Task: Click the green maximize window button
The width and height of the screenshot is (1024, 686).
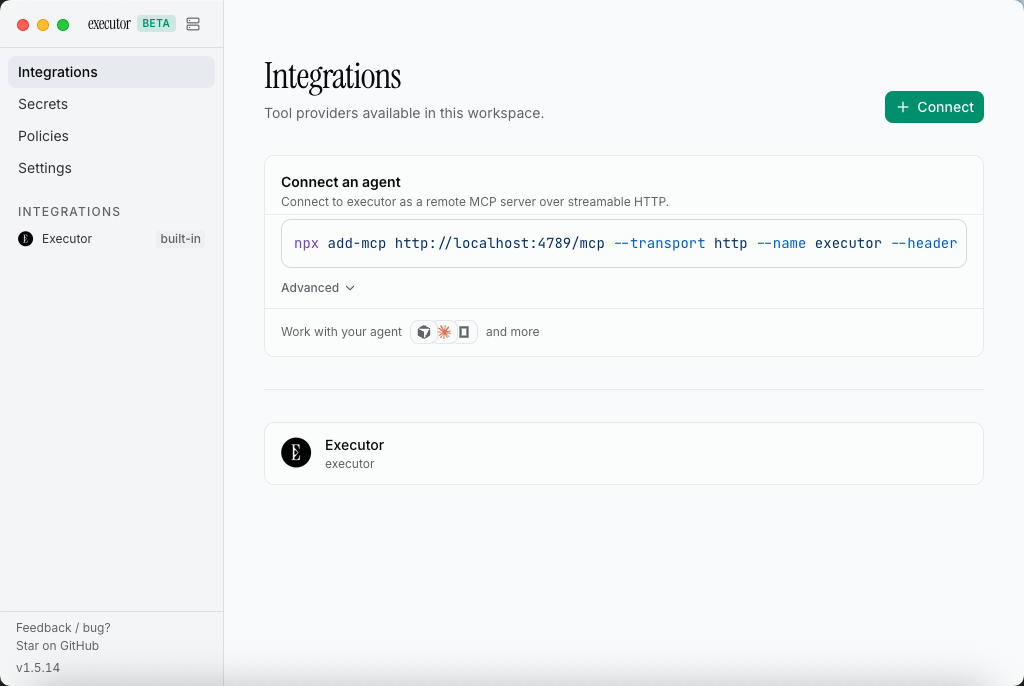Action: click(x=63, y=25)
